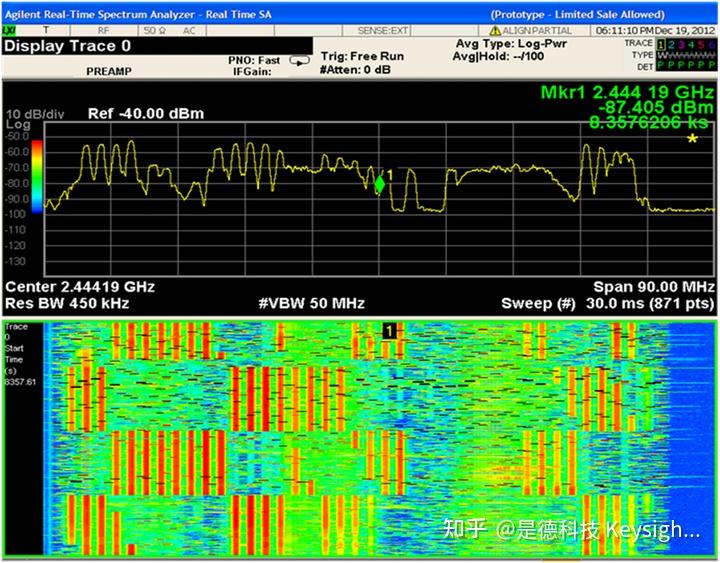Click the SENSE:EXT status field
The width and height of the screenshot is (720, 563).
click(383, 31)
